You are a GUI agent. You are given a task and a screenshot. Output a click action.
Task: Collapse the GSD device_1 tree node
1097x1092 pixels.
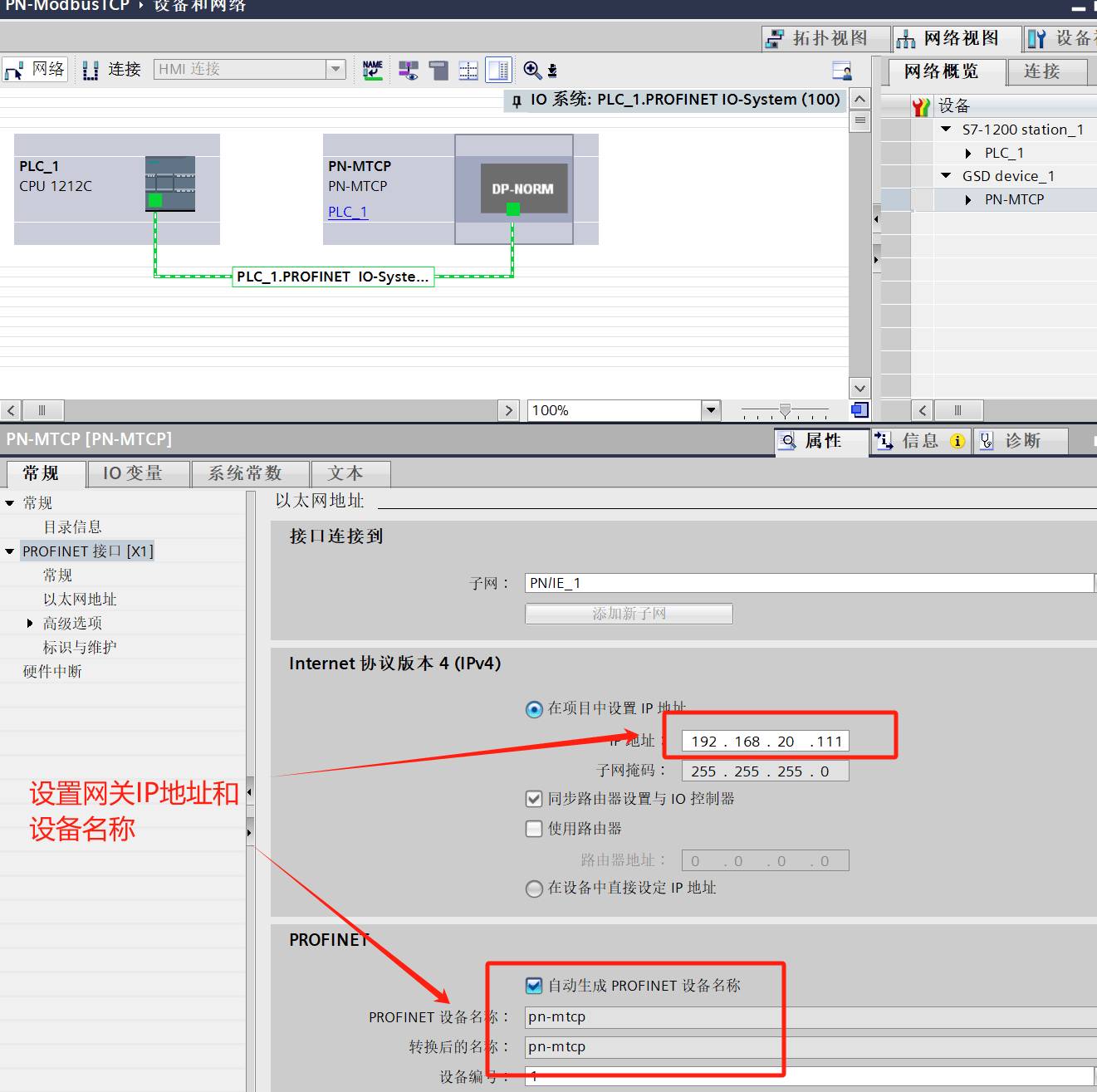pos(946,176)
